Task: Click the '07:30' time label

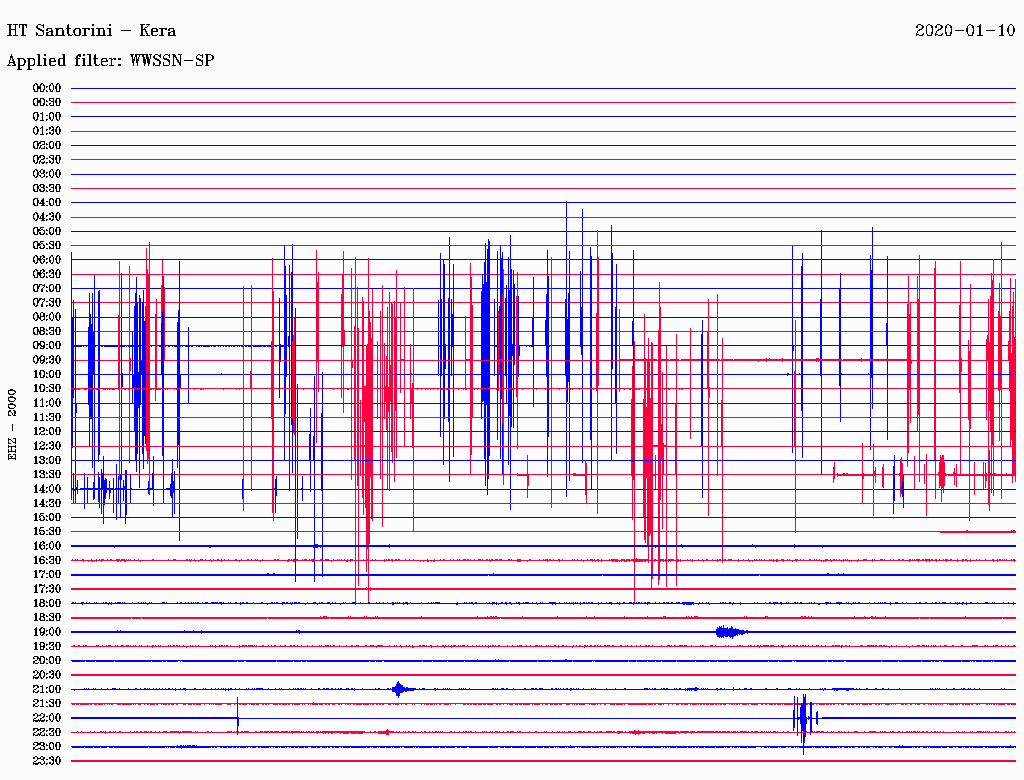Action: [x=47, y=302]
